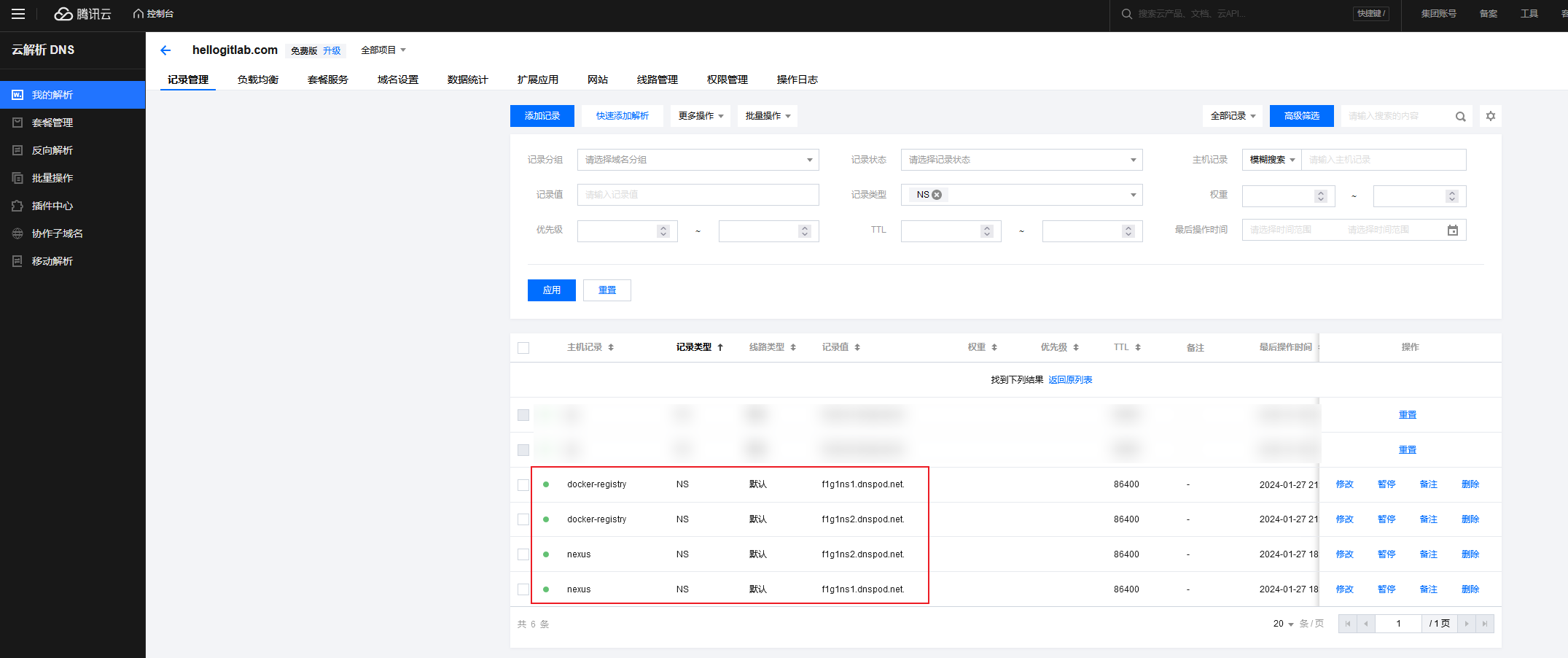Click 删除 for nexus f1g1ns1 row
Screen dimensions: 1568x658
pos(1470,589)
